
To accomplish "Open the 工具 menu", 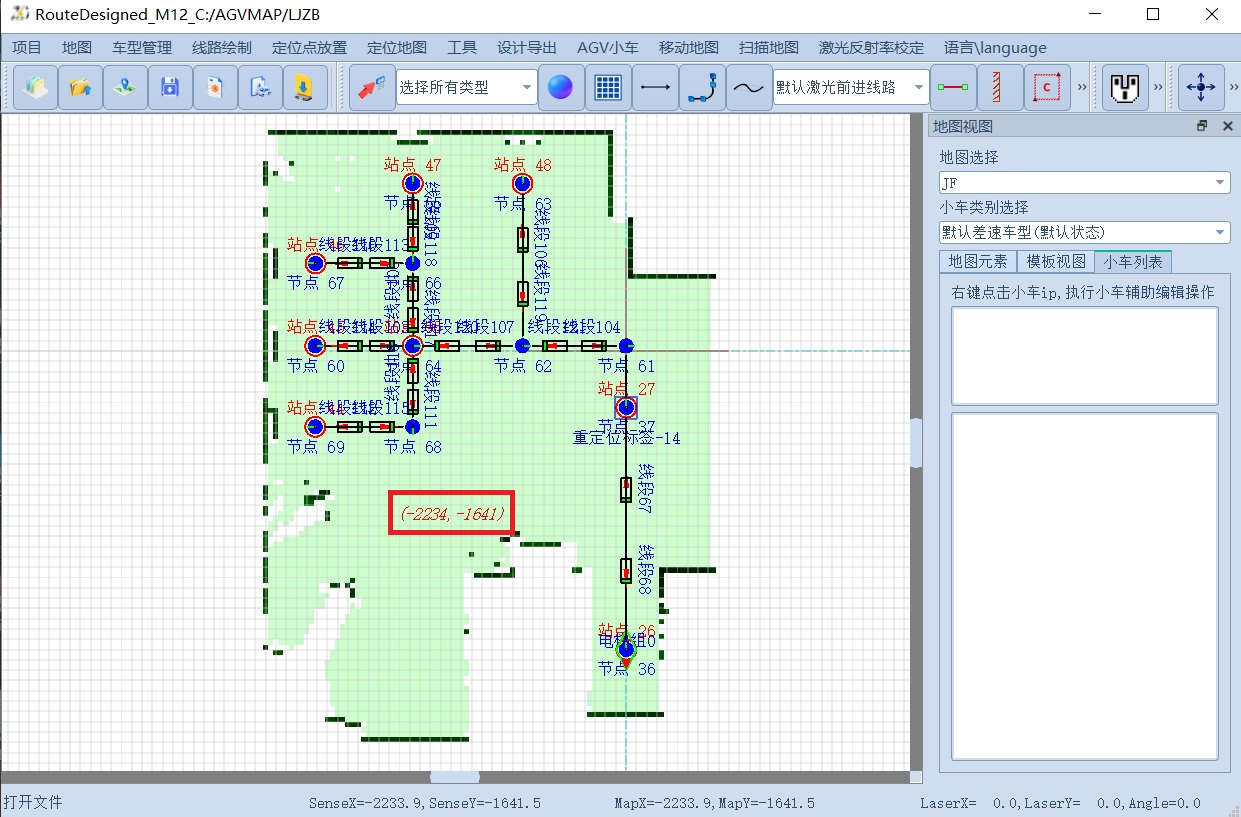I will click(462, 47).
